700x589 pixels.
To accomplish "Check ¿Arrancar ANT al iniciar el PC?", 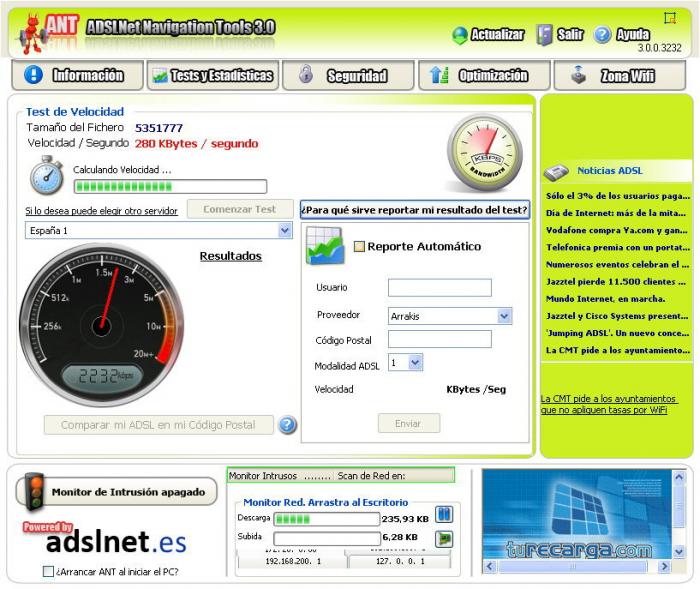I will click(x=48, y=572).
